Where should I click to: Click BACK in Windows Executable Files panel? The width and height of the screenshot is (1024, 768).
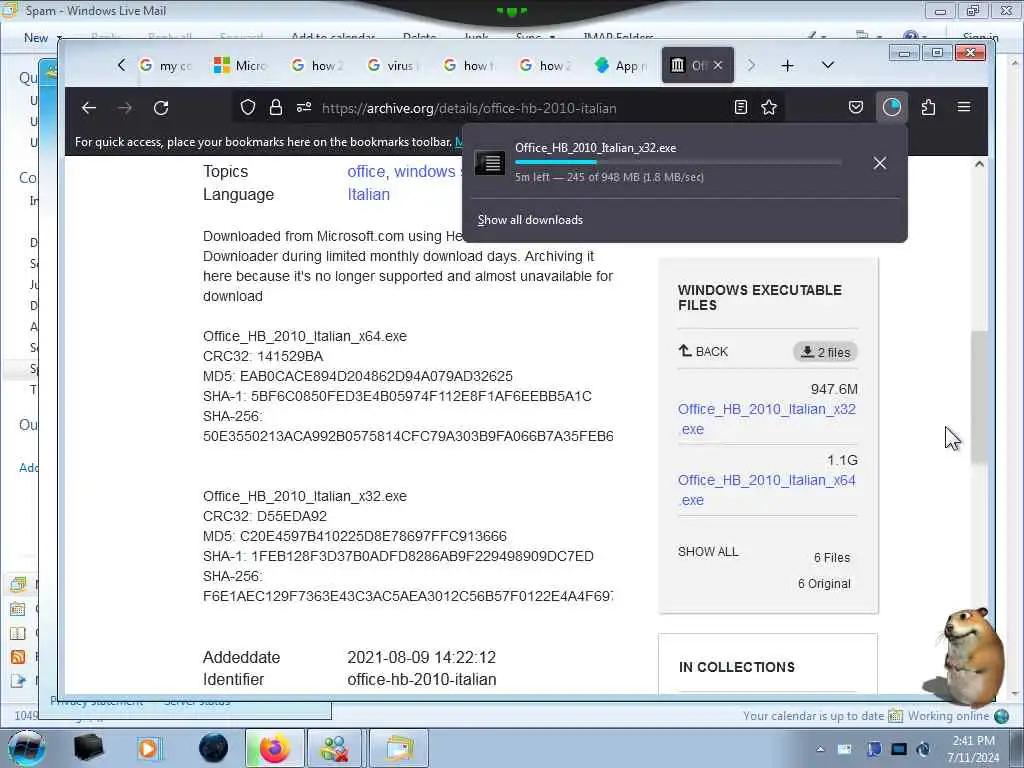pyautogui.click(x=703, y=351)
